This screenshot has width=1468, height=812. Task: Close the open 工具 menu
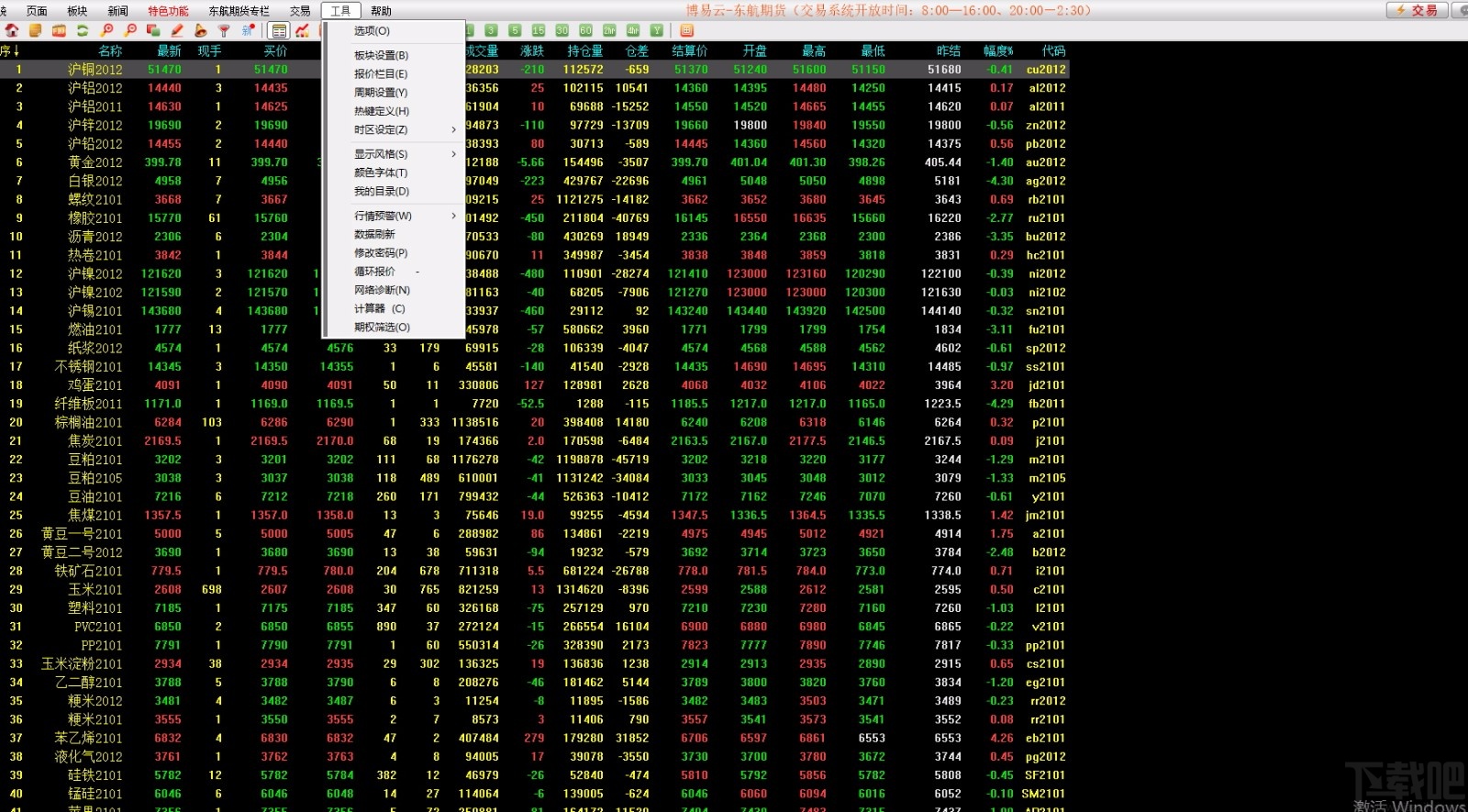tap(340, 11)
